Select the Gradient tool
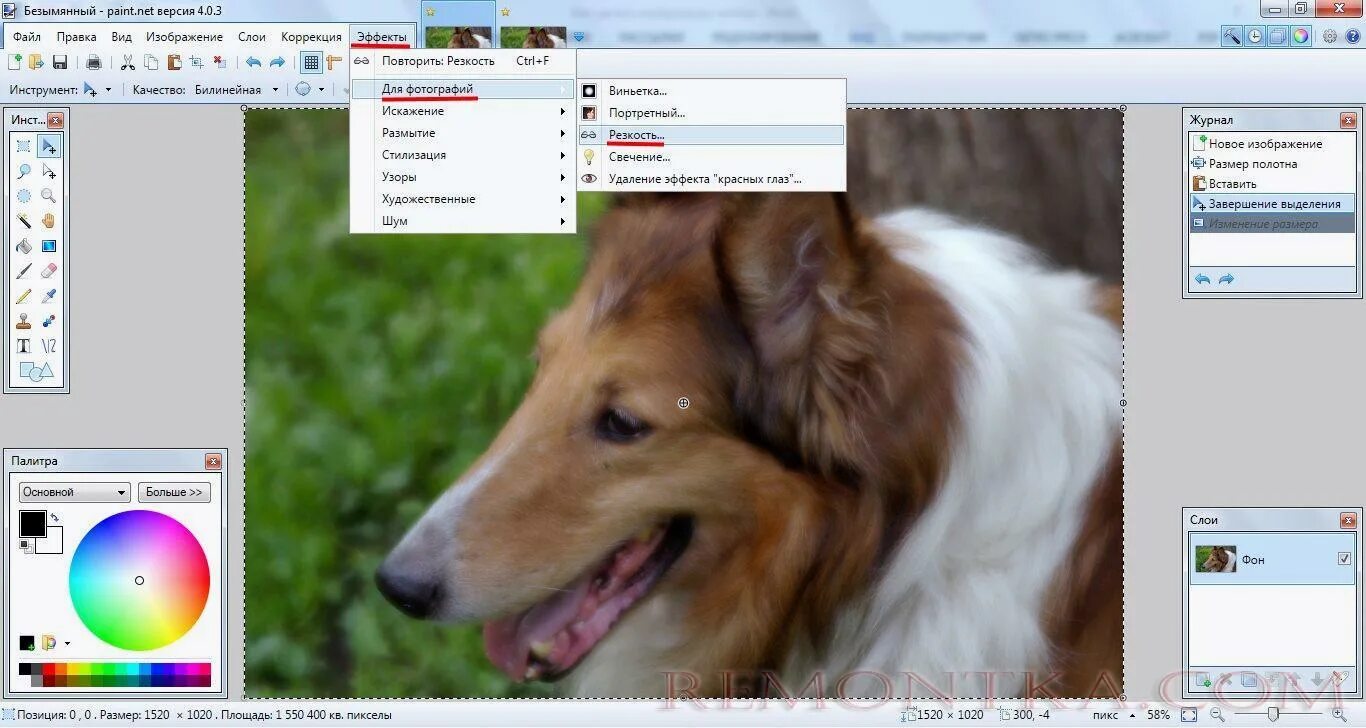The height and width of the screenshot is (728, 1366). (x=49, y=246)
